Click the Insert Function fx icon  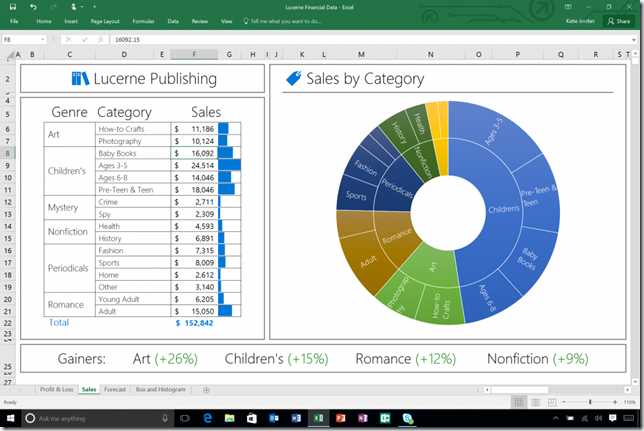[x=100, y=39]
